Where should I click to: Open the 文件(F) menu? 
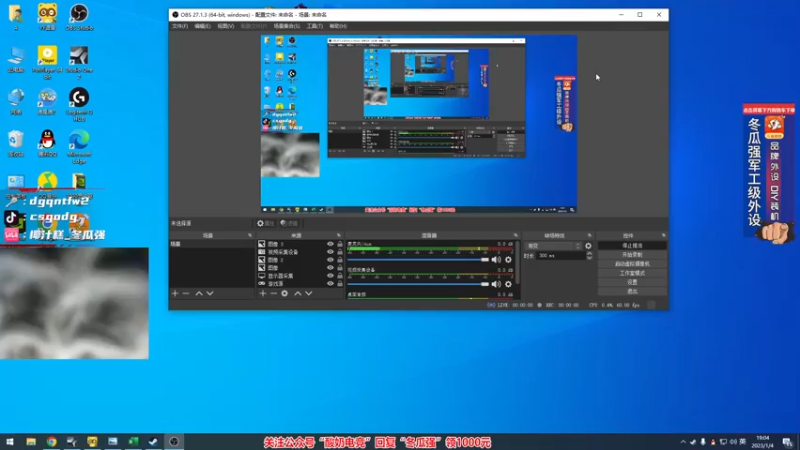[x=180, y=26]
